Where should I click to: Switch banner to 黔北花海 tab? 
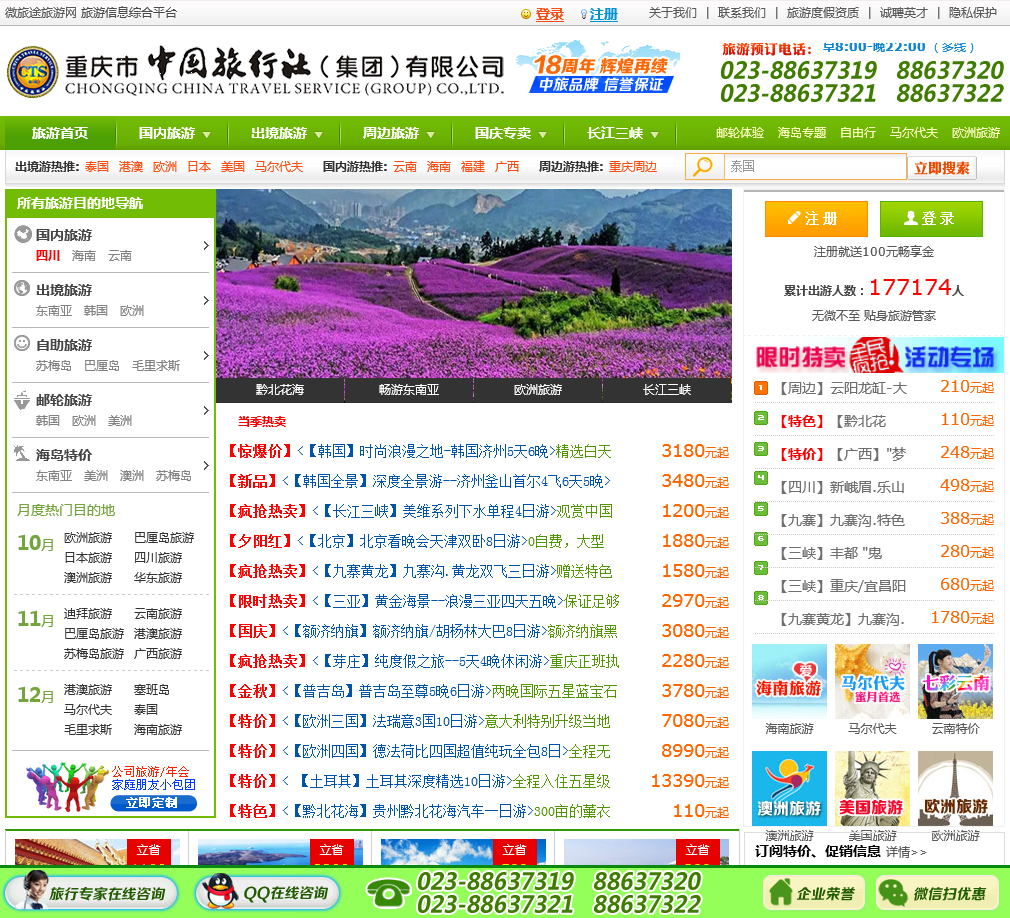pos(280,390)
